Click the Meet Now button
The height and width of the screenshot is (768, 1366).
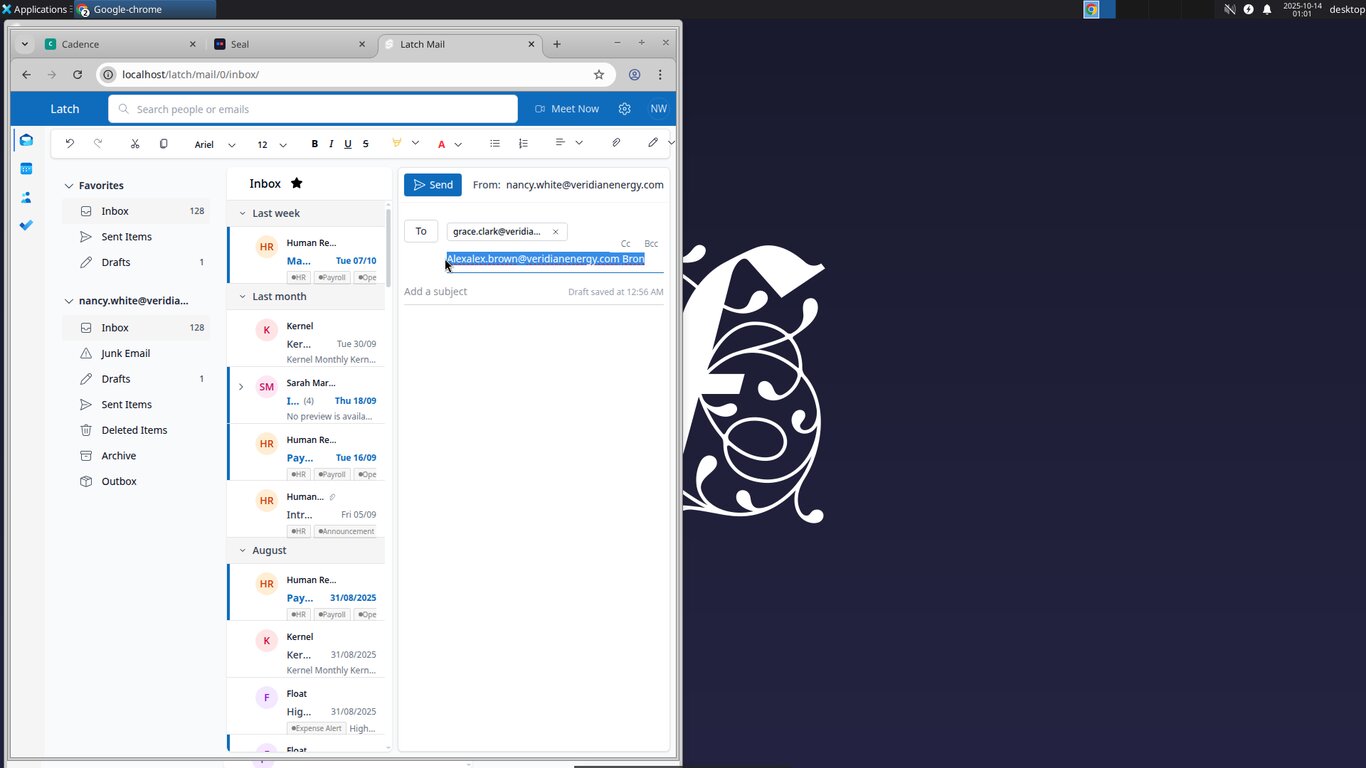tap(567, 109)
